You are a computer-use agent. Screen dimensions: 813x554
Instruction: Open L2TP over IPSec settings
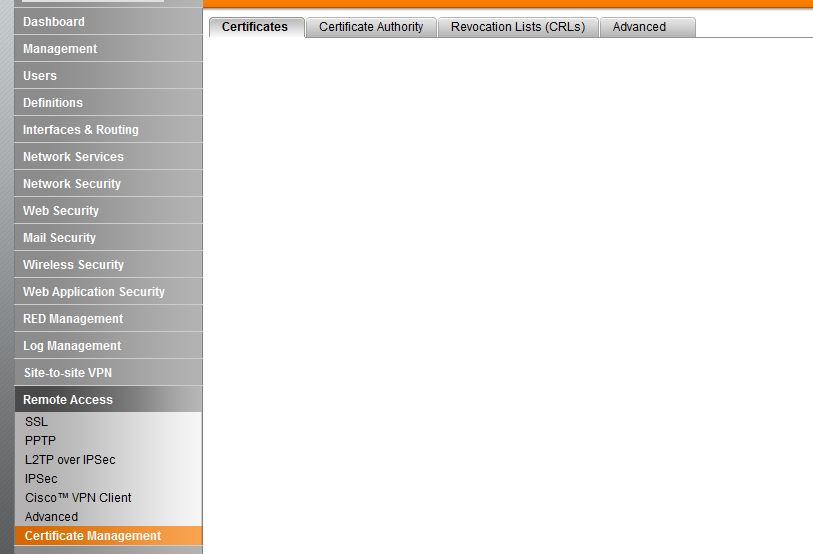click(x=70, y=460)
